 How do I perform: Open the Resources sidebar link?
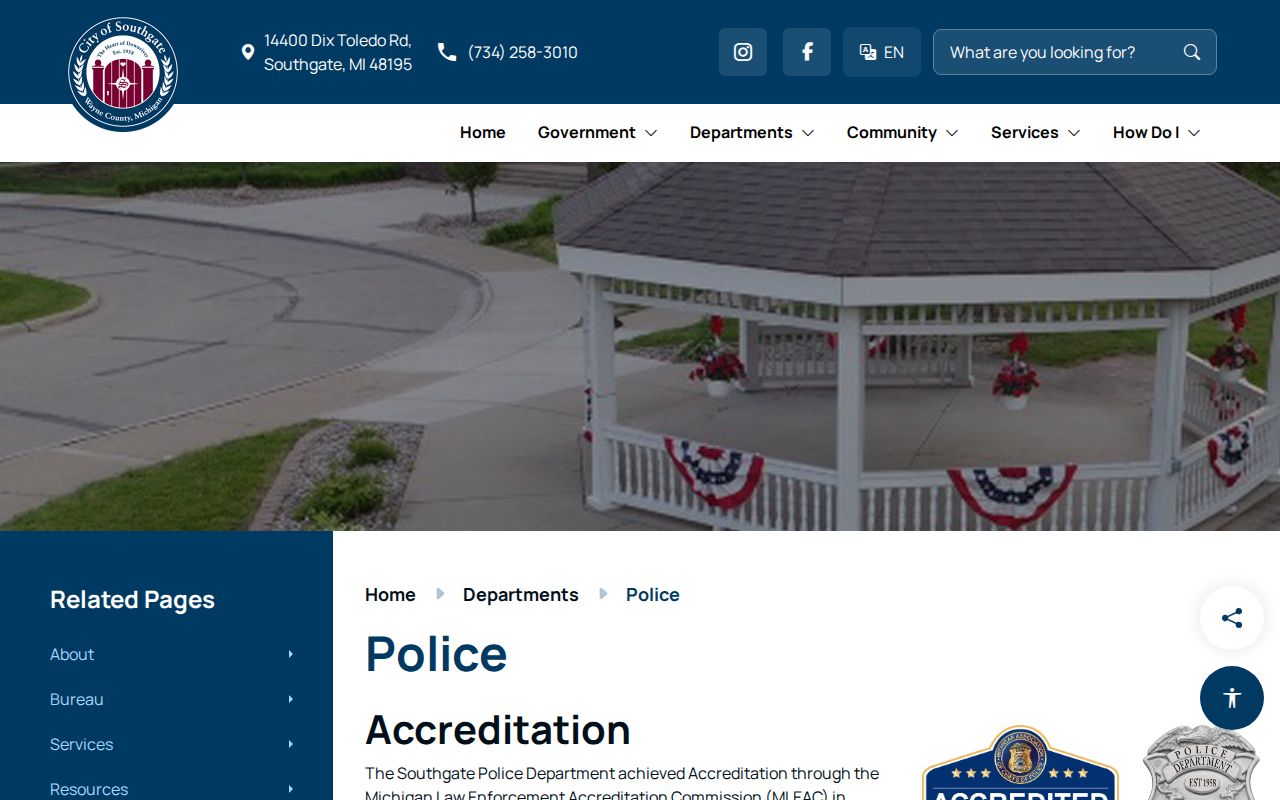[x=89, y=789]
